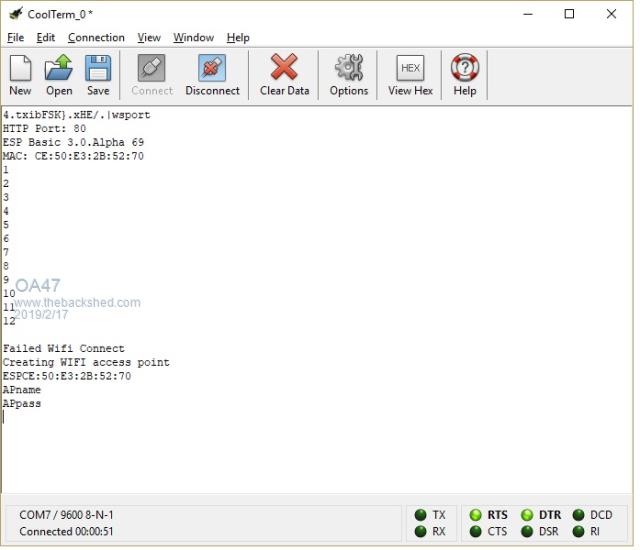The height and width of the screenshot is (550, 640).
Task: Click the CoolTerm icon in title bar
Action: (x=15, y=14)
